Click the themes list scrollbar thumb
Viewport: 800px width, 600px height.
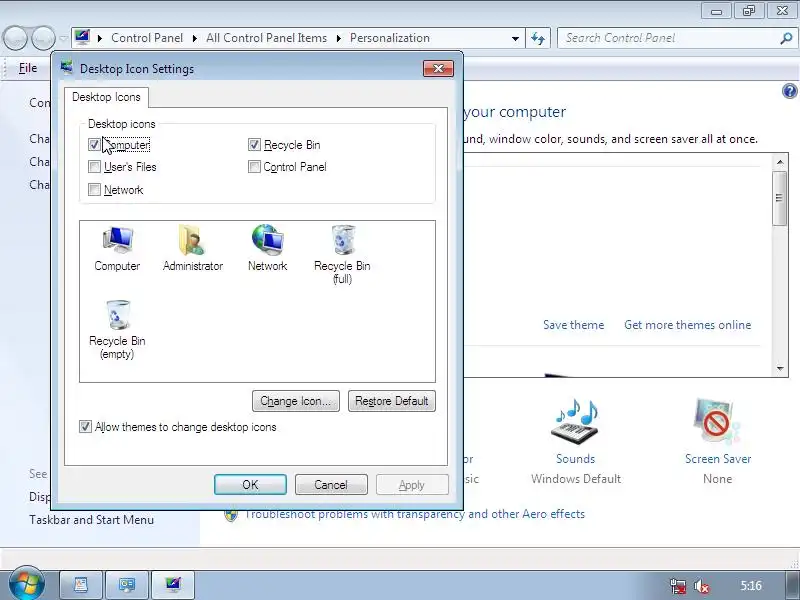click(779, 198)
